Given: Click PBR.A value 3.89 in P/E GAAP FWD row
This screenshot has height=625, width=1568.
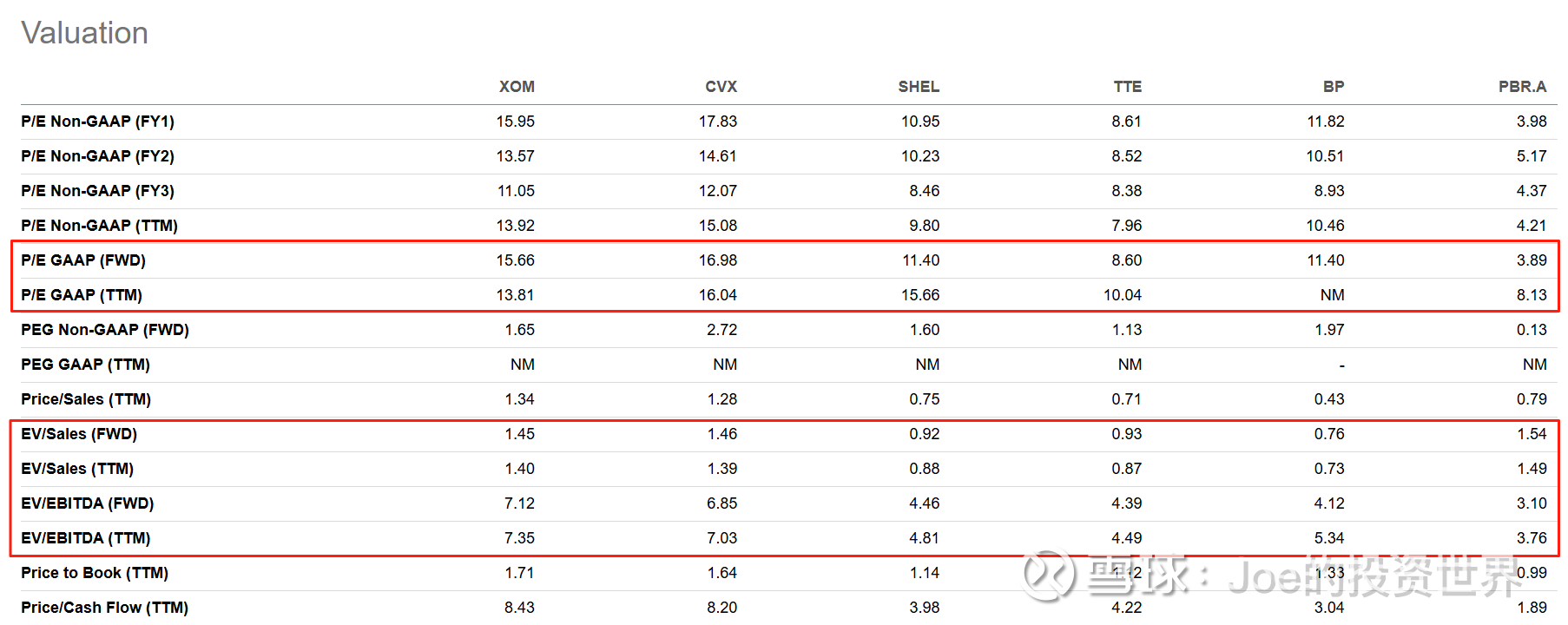Looking at the screenshot, I should point(1532,260).
